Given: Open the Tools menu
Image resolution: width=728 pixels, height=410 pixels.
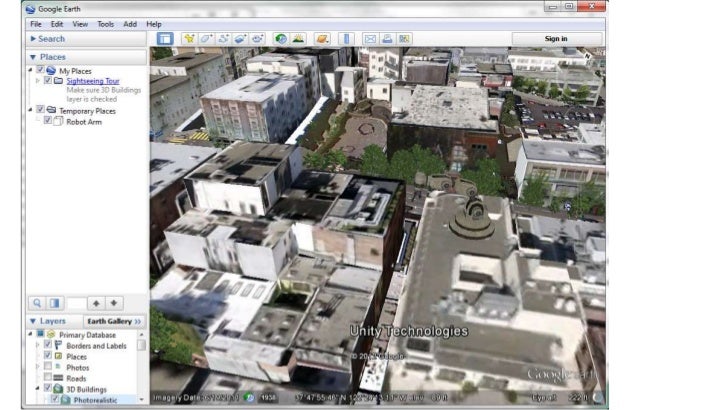Looking at the screenshot, I should point(105,24).
